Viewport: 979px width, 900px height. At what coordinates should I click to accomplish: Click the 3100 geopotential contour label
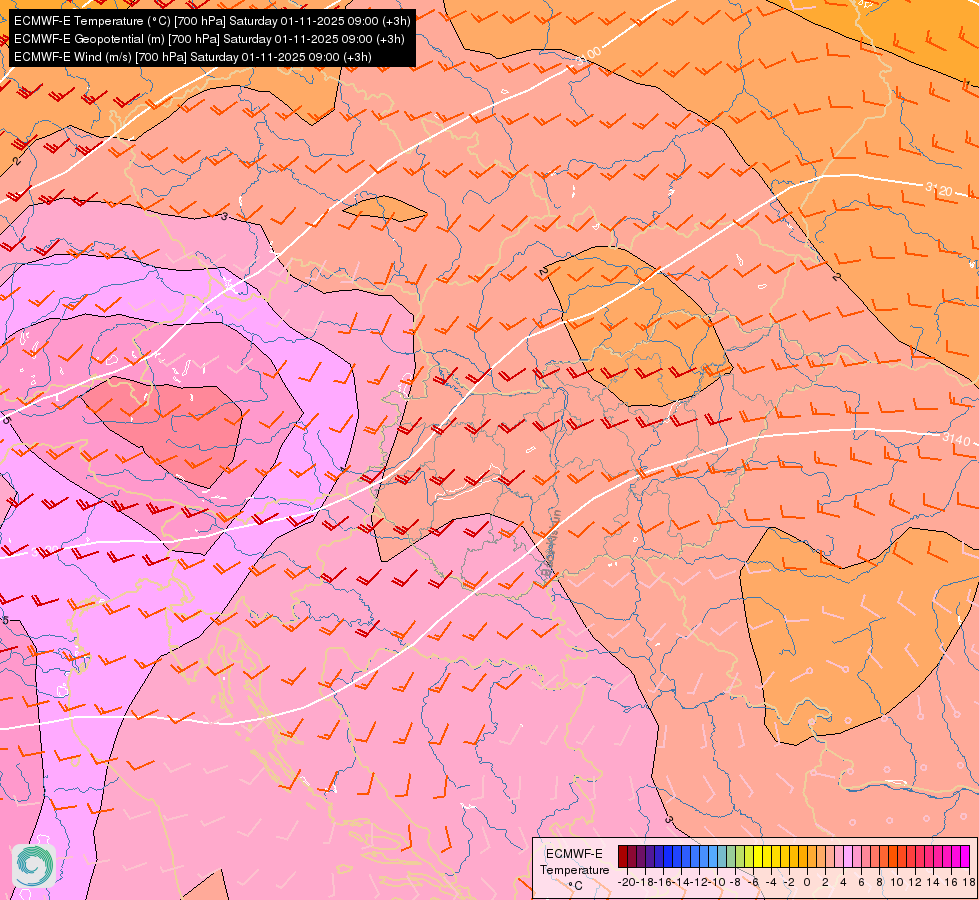coord(588,56)
